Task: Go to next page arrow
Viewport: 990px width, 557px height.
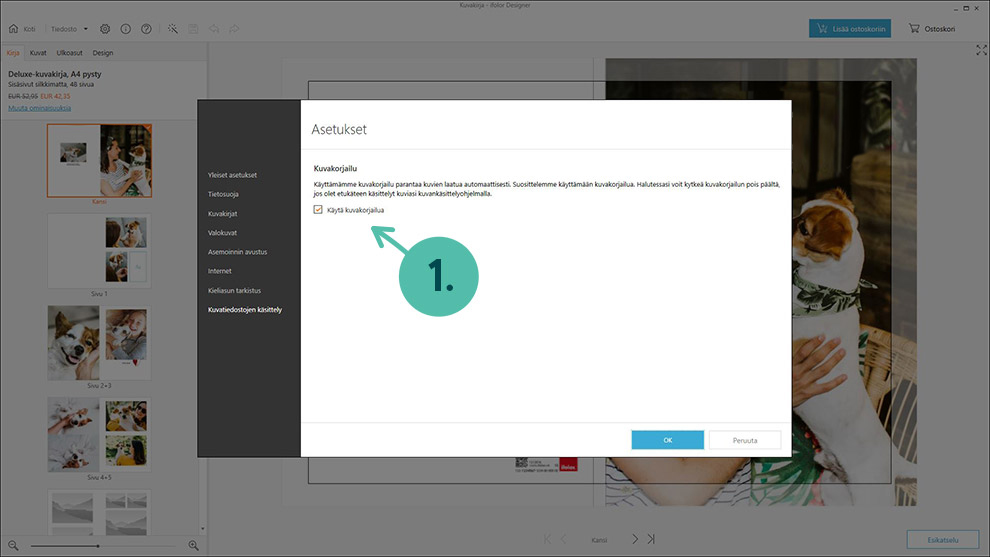Action: tap(635, 539)
